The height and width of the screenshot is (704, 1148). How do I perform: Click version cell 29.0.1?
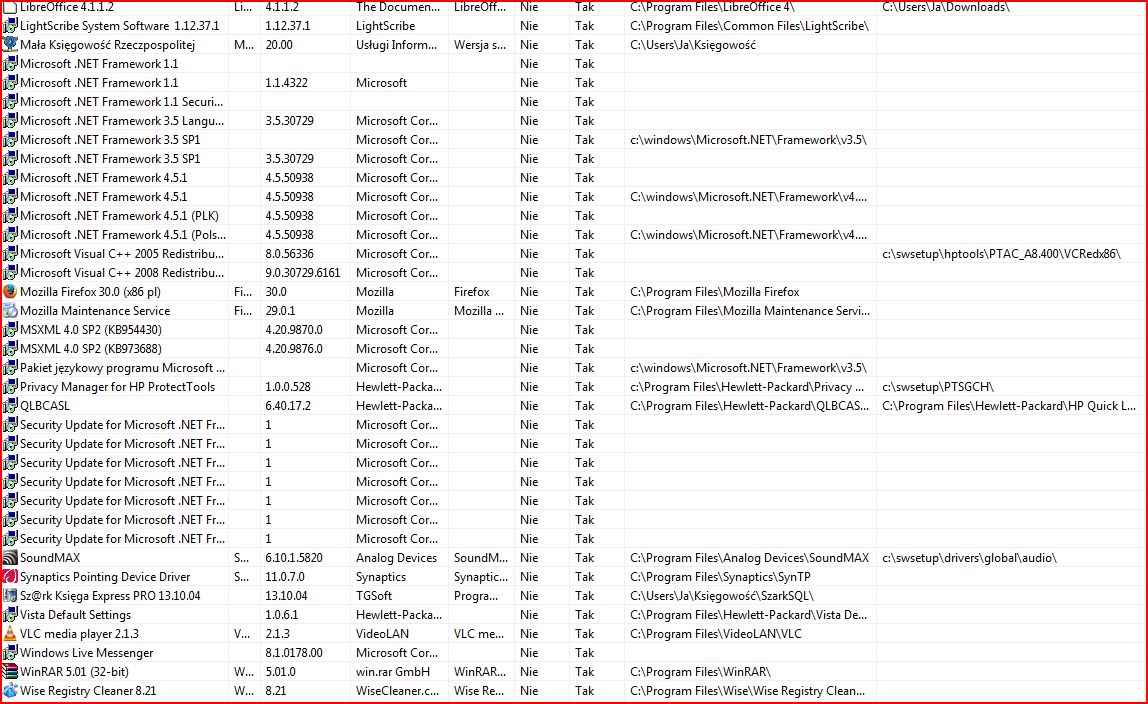[x=280, y=311]
